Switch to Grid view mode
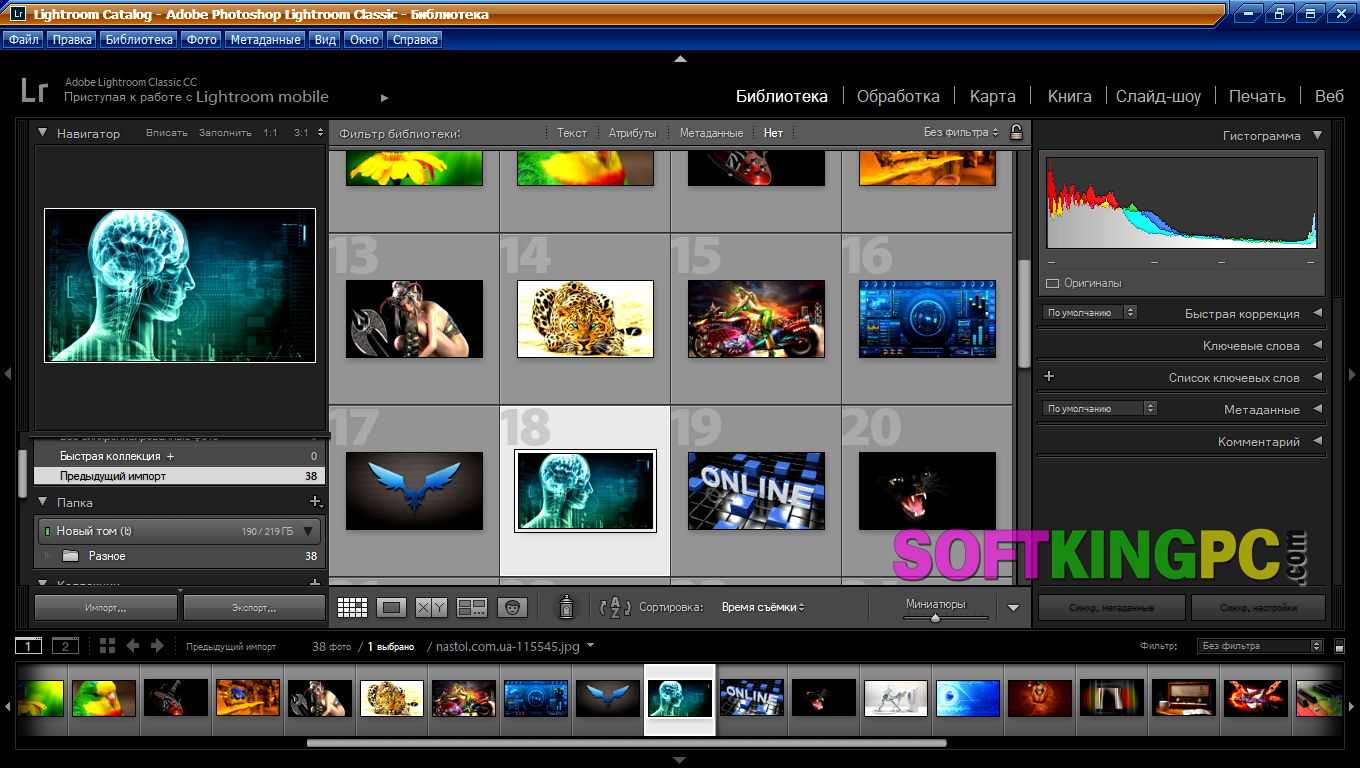1360x768 pixels. (353, 607)
